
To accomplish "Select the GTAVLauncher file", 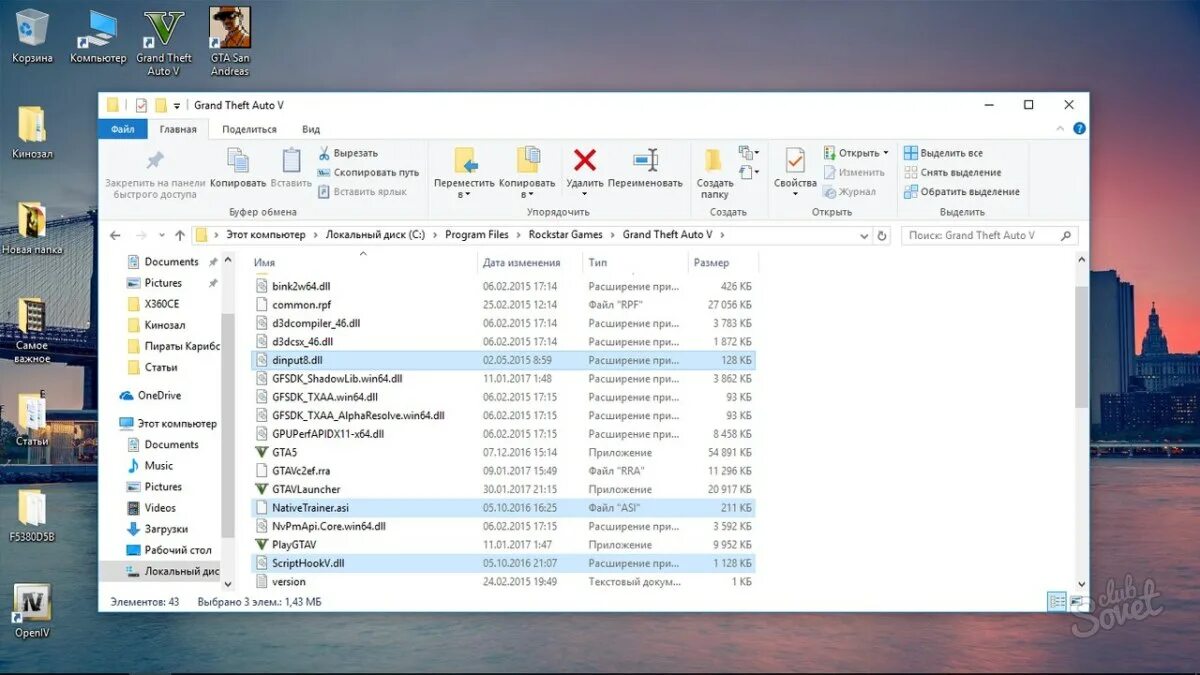I will (503, 489).
